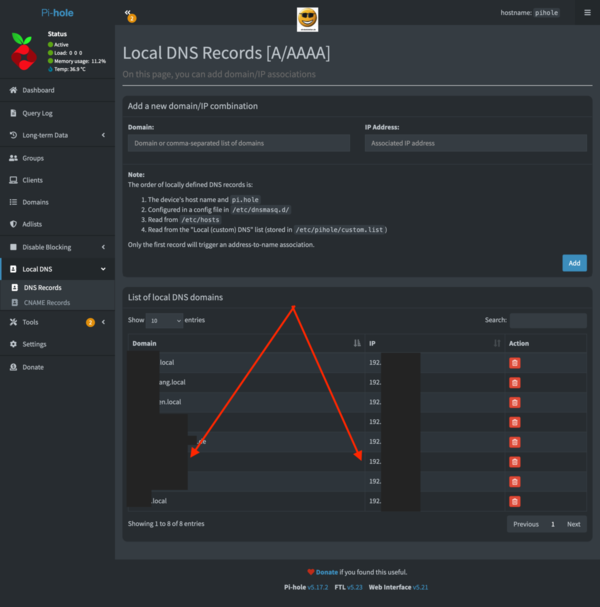Delete the fifth DNS record row
This screenshot has height=607, width=600.
[x=514, y=442]
